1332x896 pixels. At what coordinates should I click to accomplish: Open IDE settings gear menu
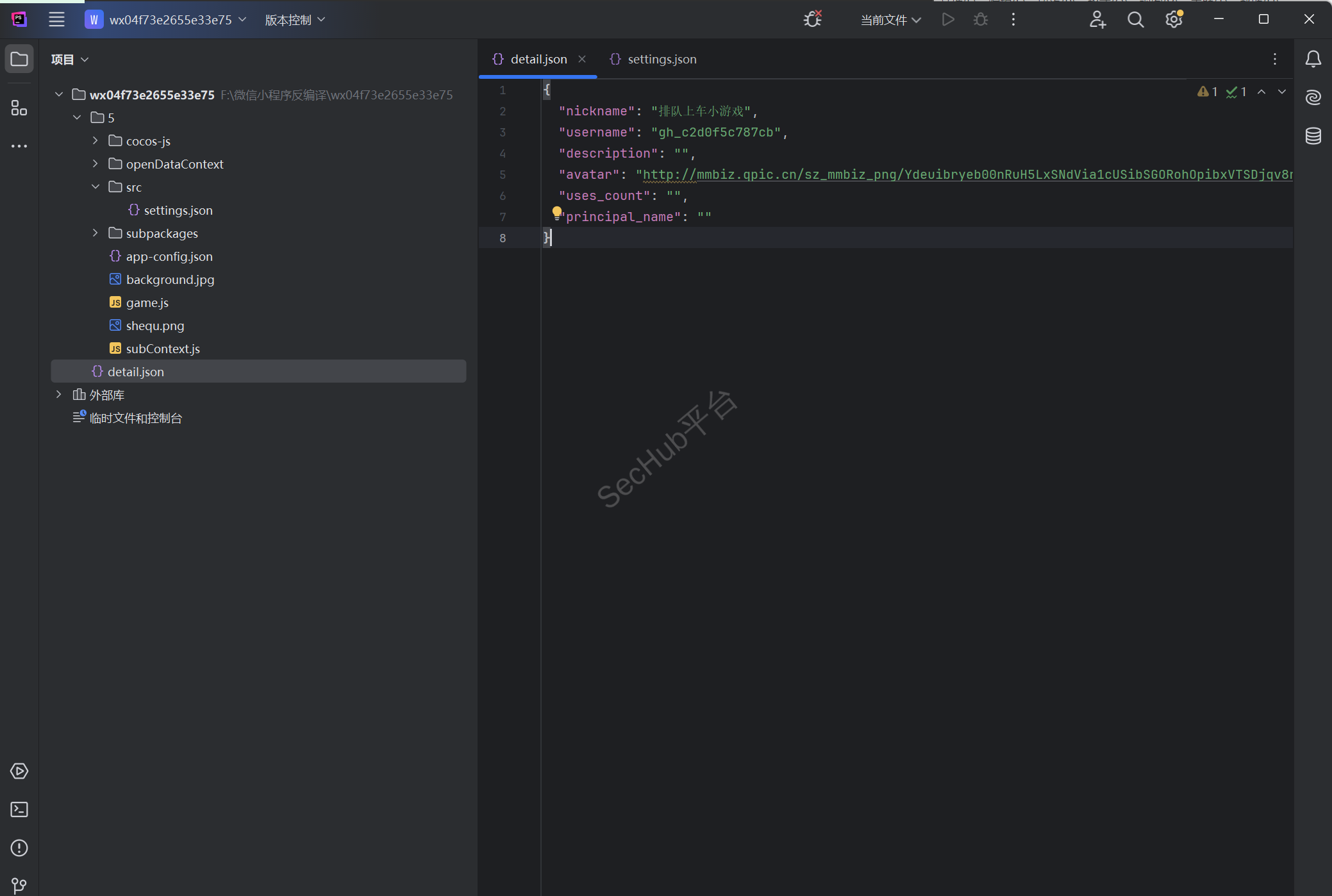(x=1173, y=20)
